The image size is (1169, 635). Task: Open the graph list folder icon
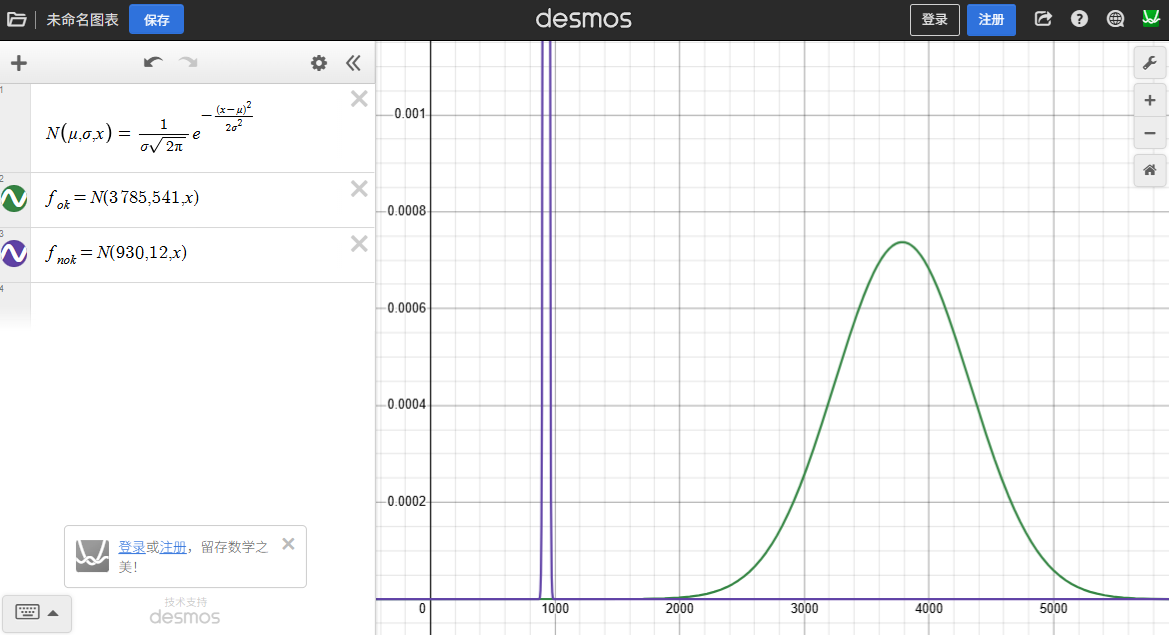coord(16,19)
